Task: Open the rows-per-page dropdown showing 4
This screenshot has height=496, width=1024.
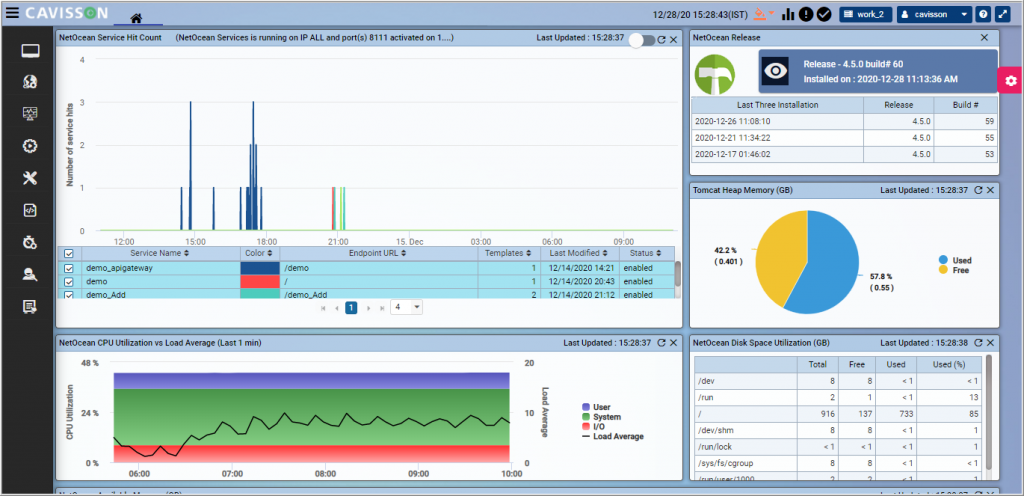Action: coord(406,307)
